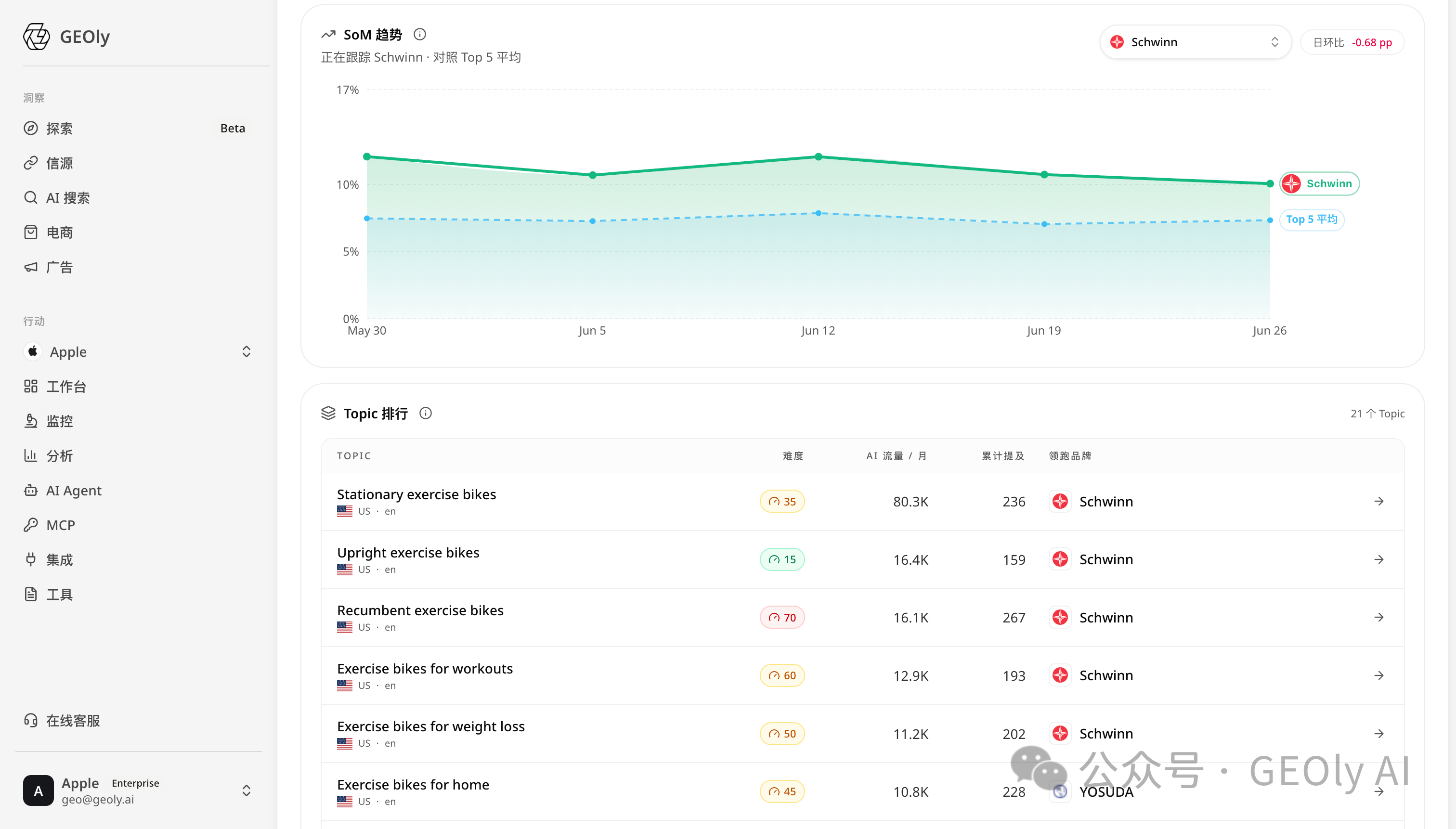Click the Schwinn legend pill on chart
This screenshot has height=829, width=1456.
point(1319,183)
